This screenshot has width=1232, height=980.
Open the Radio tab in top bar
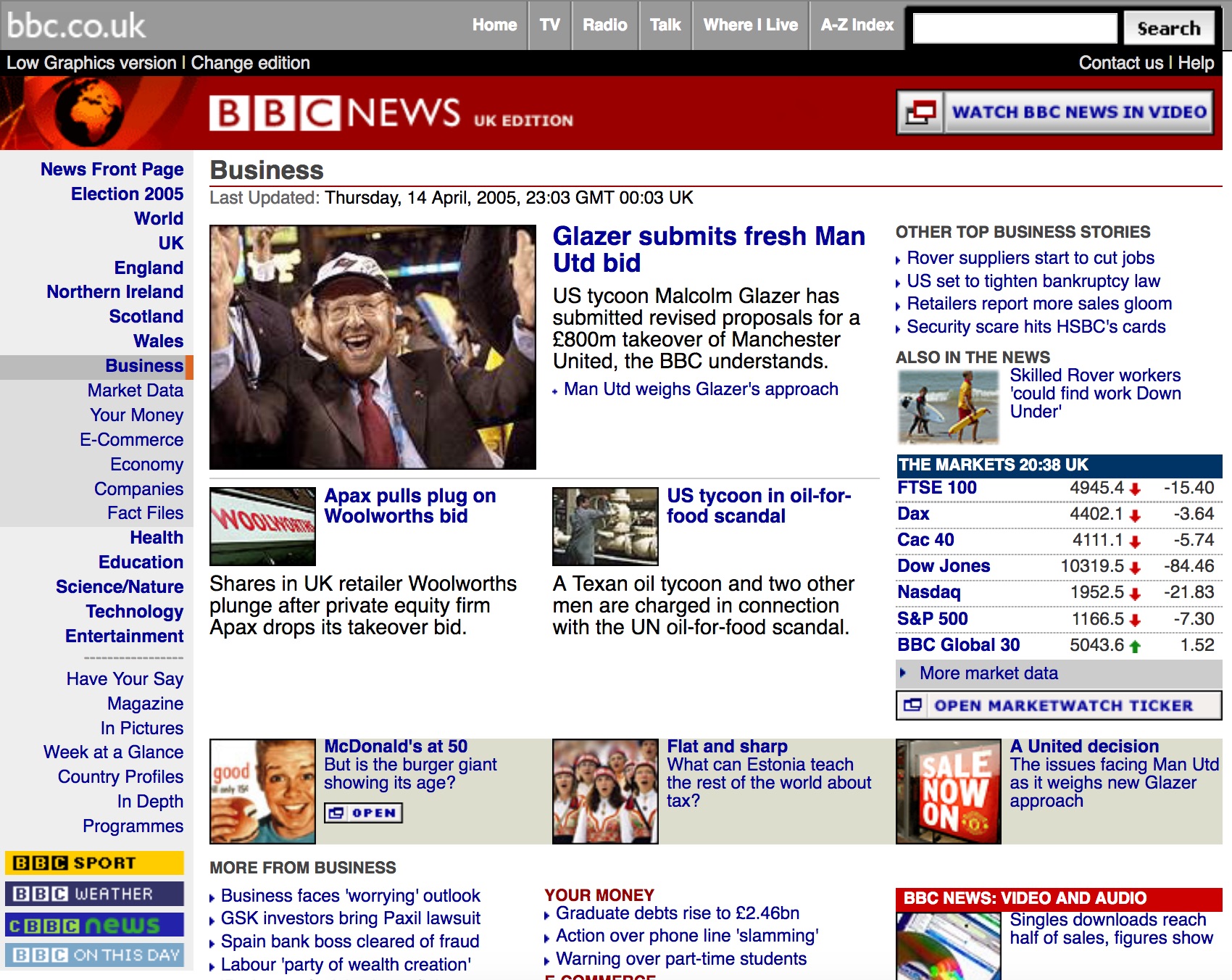click(x=604, y=25)
